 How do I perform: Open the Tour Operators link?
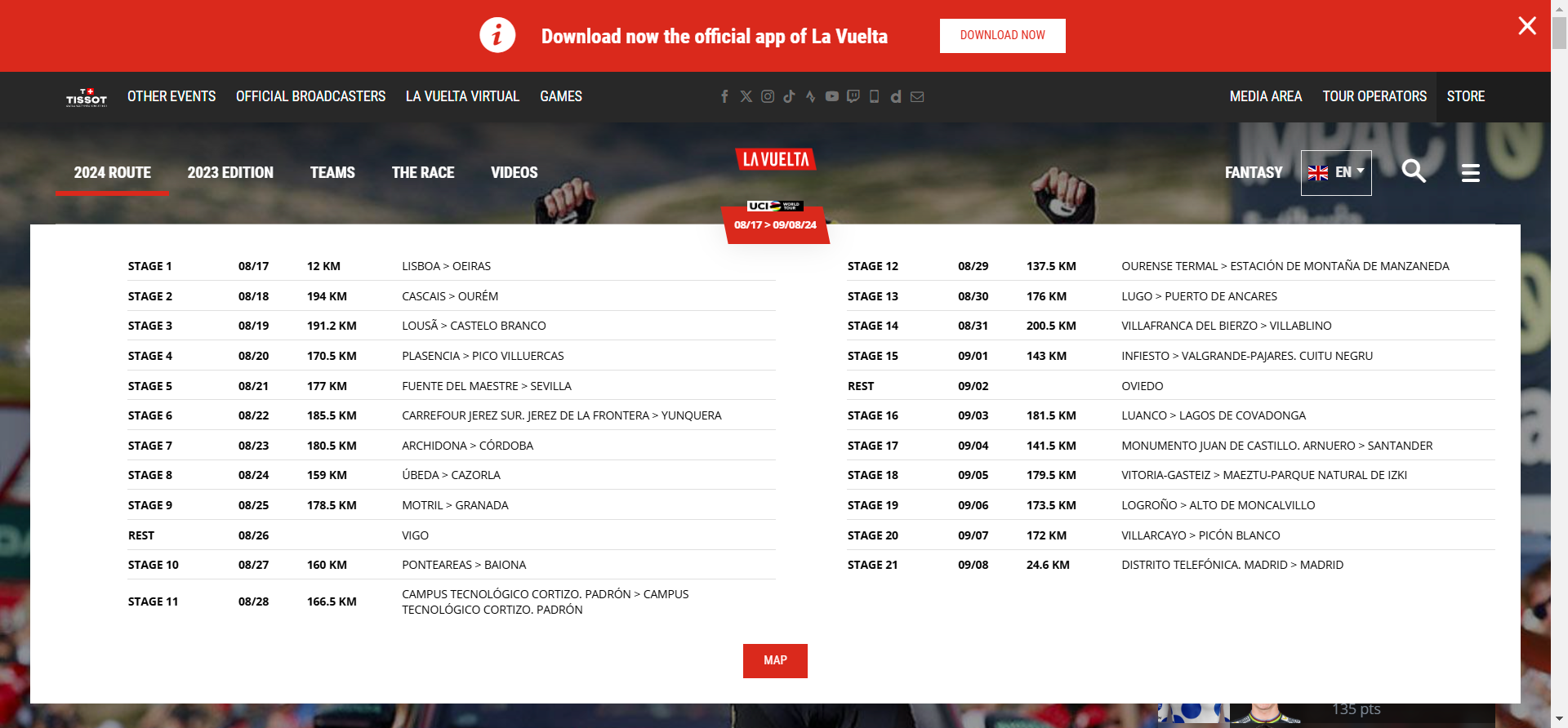(1374, 96)
